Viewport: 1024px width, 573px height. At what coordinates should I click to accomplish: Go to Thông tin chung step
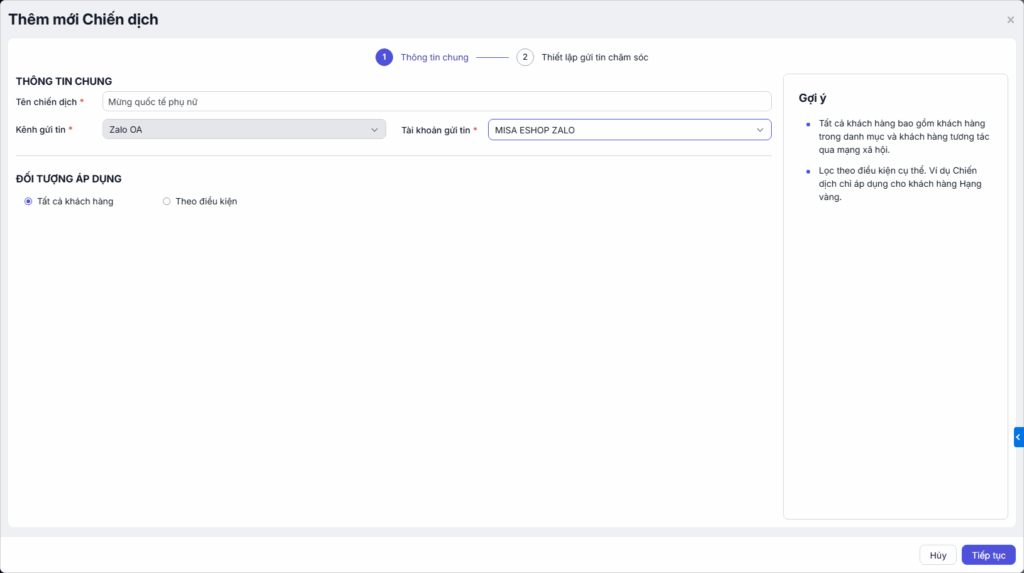(434, 57)
